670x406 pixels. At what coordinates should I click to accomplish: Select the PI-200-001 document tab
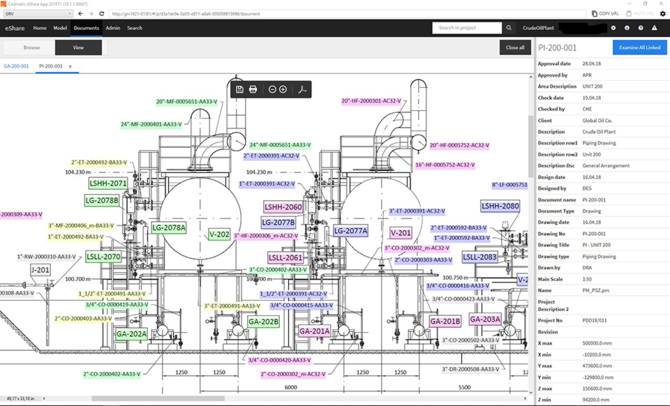point(50,66)
